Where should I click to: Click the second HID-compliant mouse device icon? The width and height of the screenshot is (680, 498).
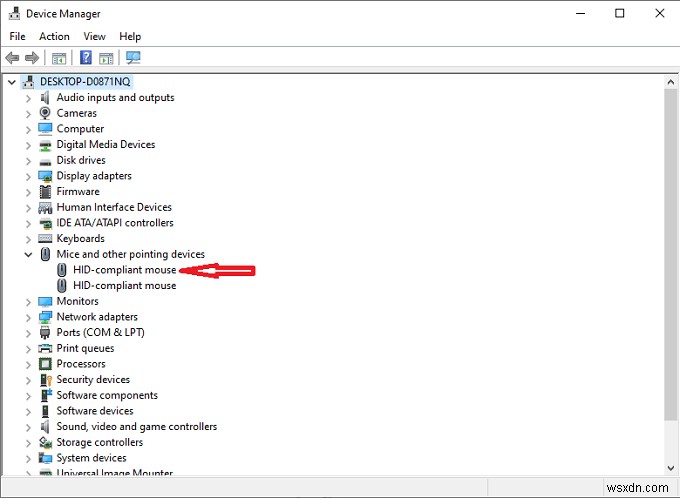[x=62, y=285]
